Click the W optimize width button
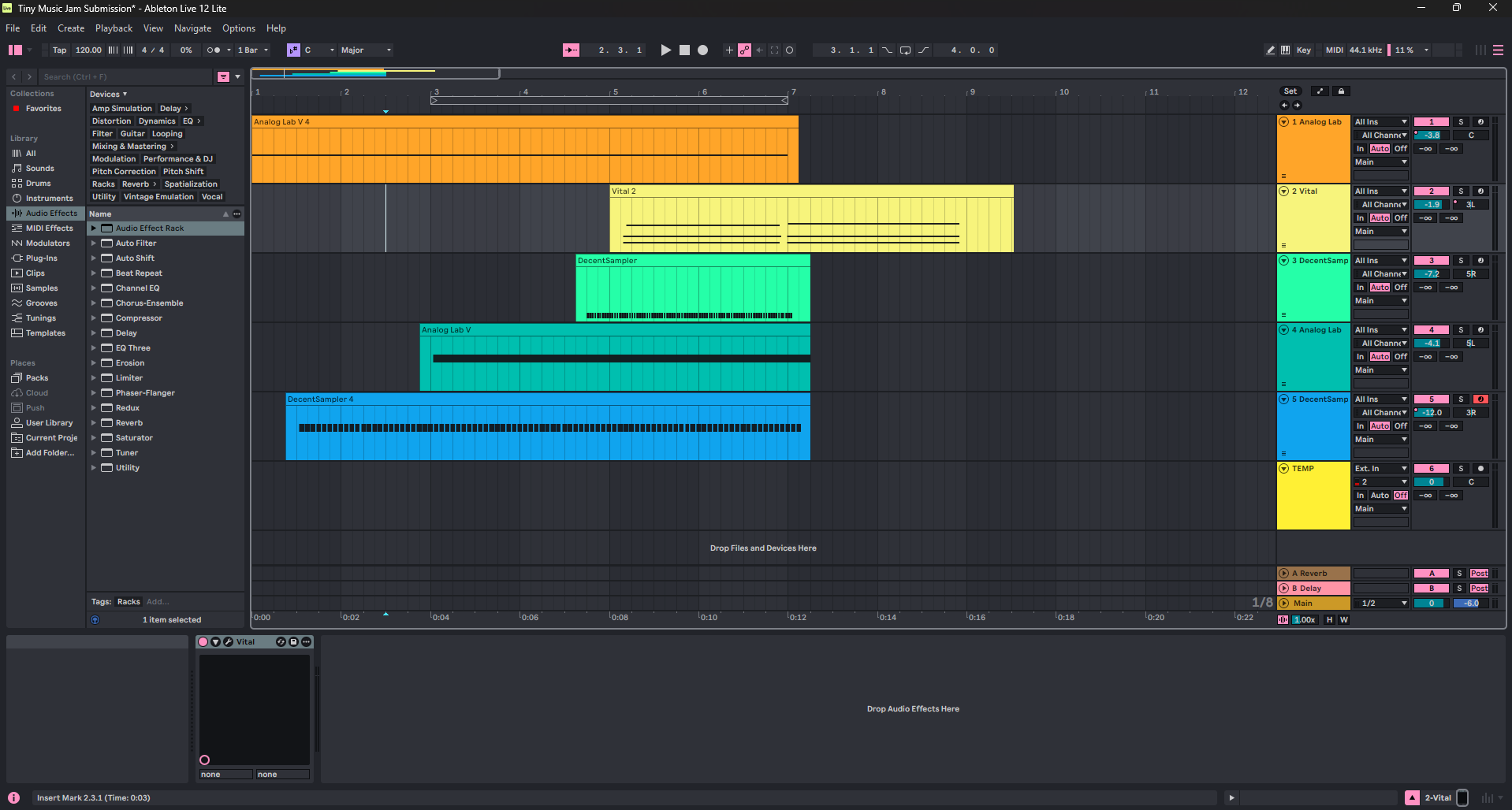The image size is (1512, 810). (1344, 620)
